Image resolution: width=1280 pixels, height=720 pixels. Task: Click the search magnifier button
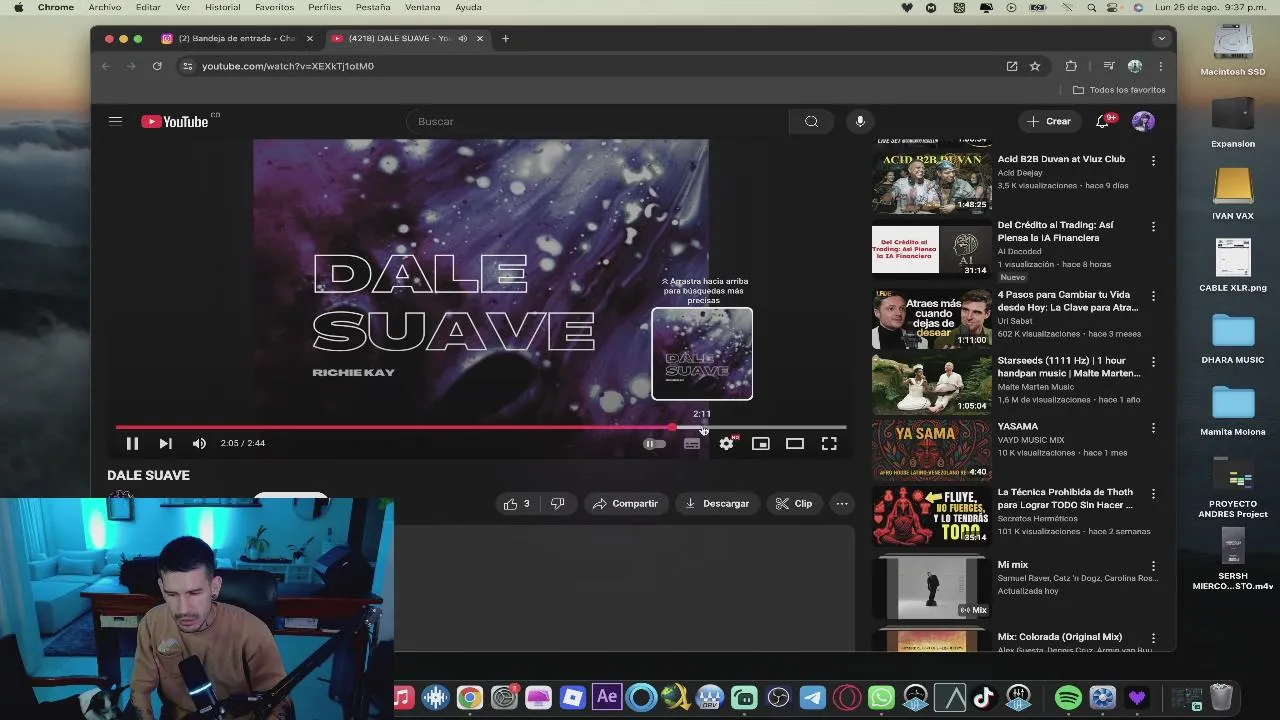coord(812,121)
